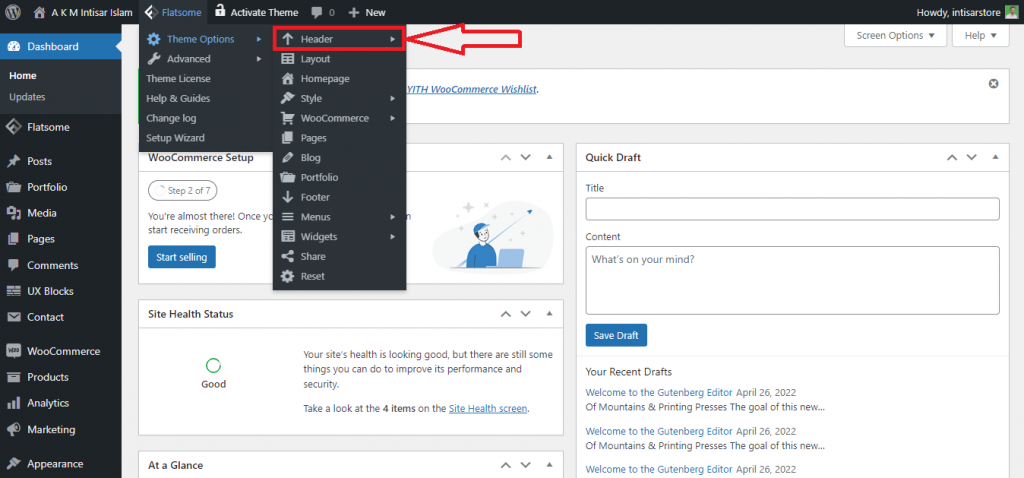Click the Widgets icon in submenu
1024x478 pixels.
point(287,236)
